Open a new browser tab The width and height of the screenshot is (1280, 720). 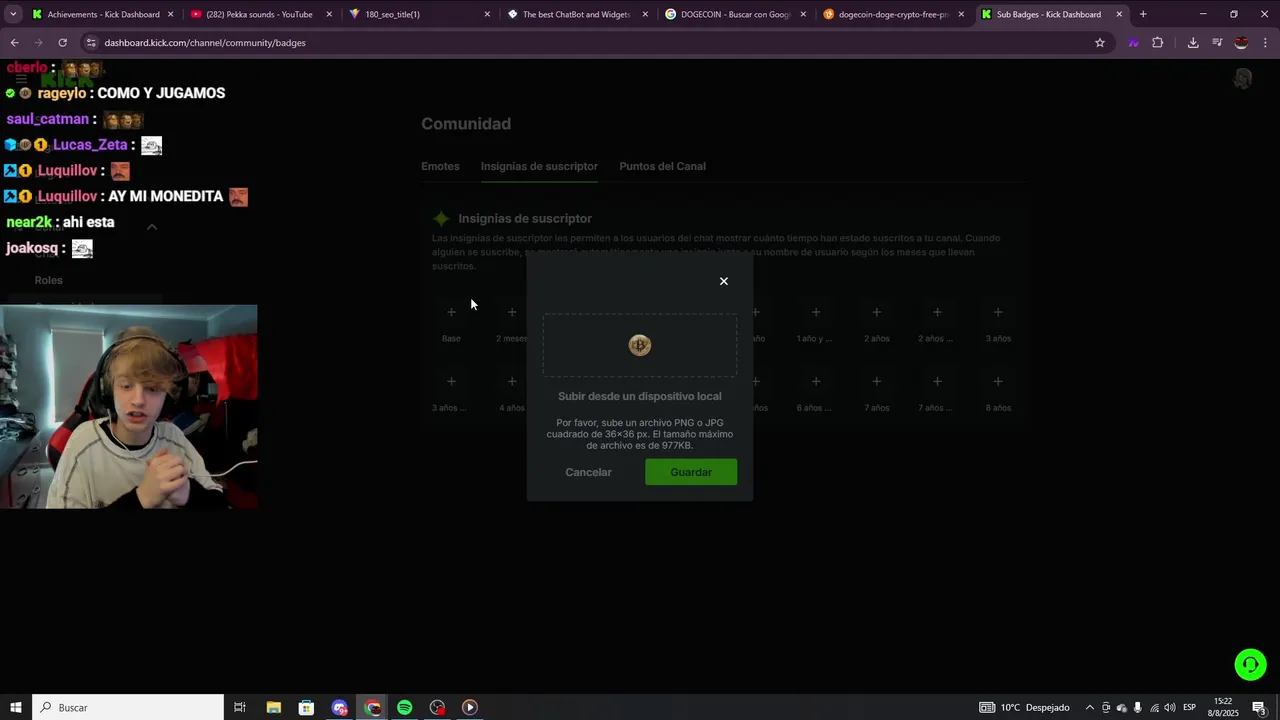pos(1143,14)
